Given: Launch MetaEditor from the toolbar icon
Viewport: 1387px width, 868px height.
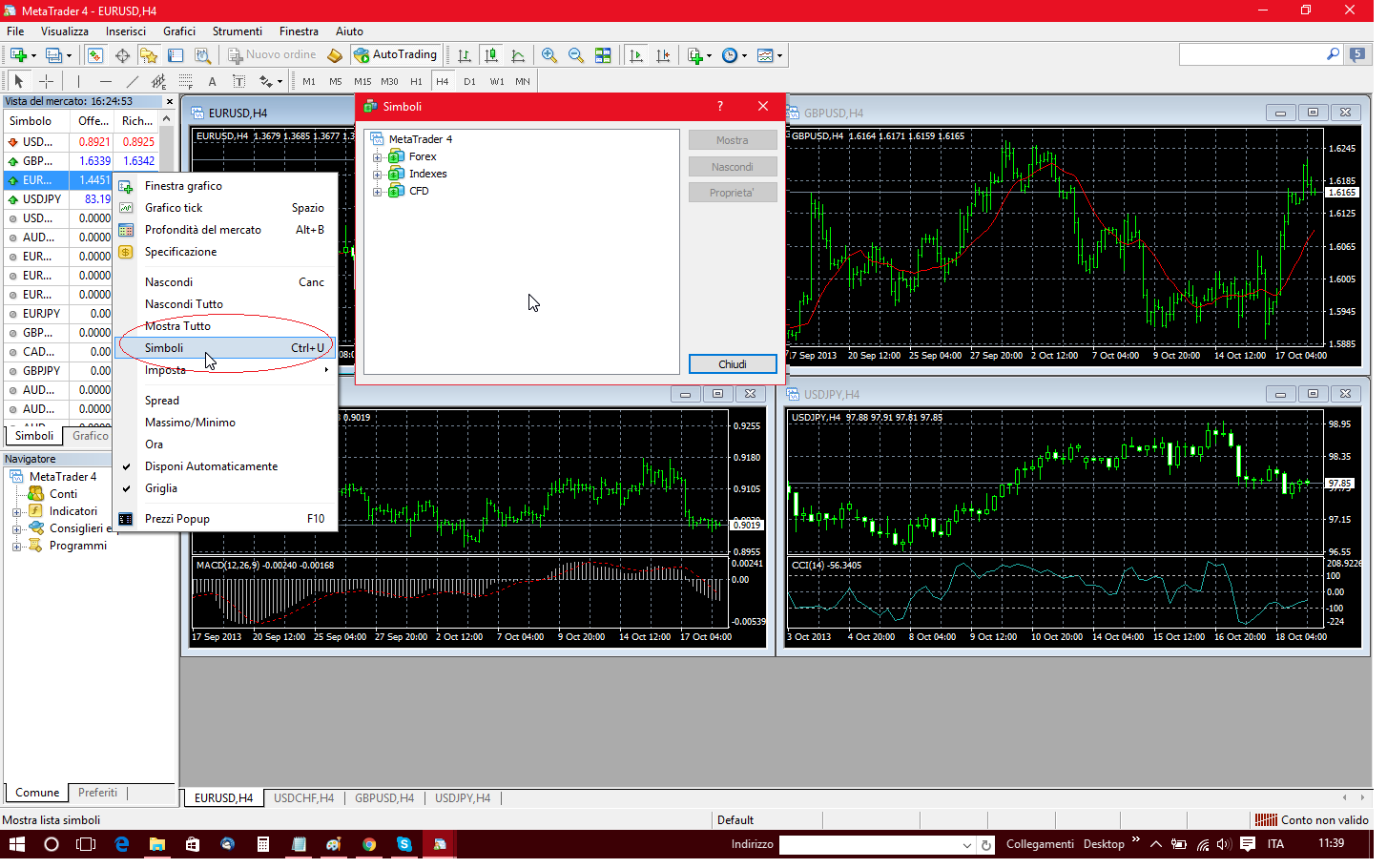Looking at the screenshot, I should [335, 55].
